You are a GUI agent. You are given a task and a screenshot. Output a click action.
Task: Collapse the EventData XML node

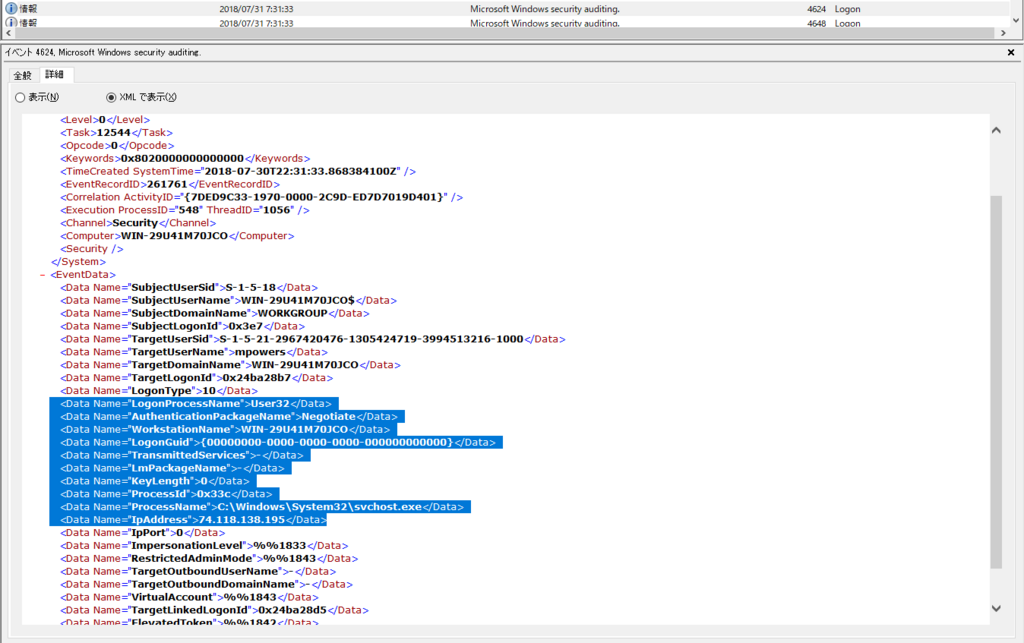[x=43, y=275]
